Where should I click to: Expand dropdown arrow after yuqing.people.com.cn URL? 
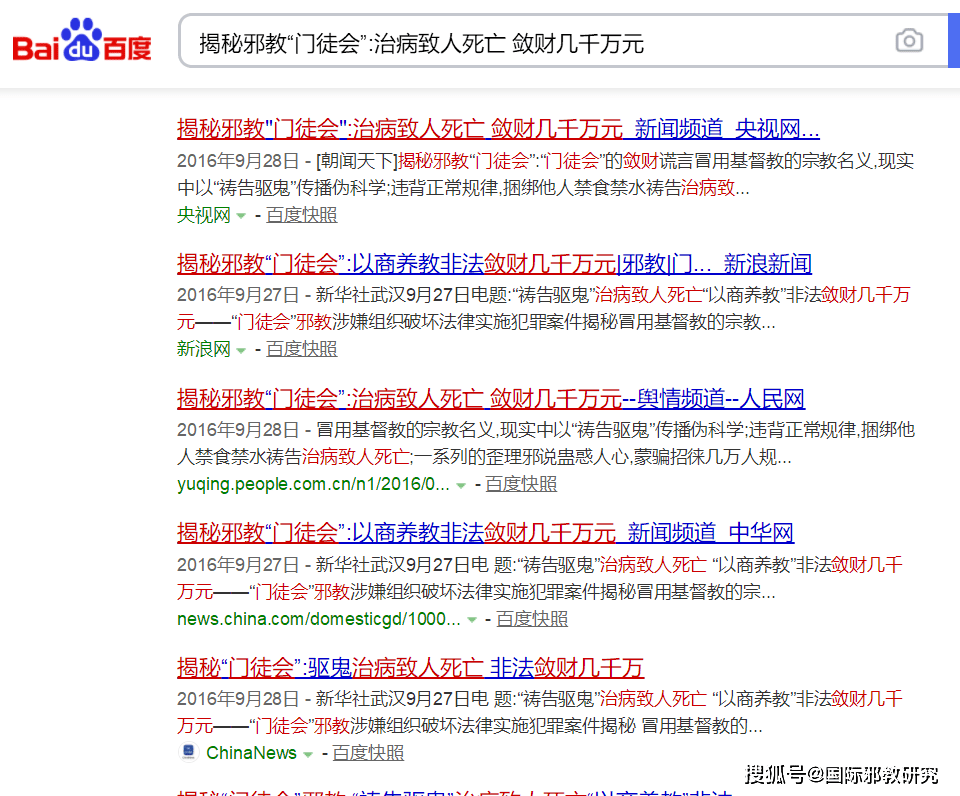point(461,486)
